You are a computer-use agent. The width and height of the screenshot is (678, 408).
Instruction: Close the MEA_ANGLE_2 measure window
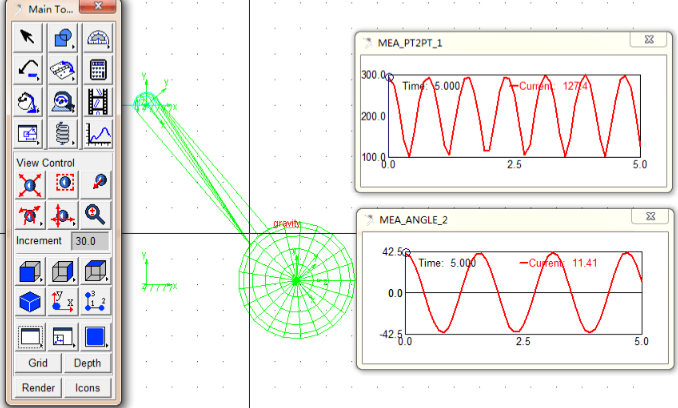tap(650, 217)
